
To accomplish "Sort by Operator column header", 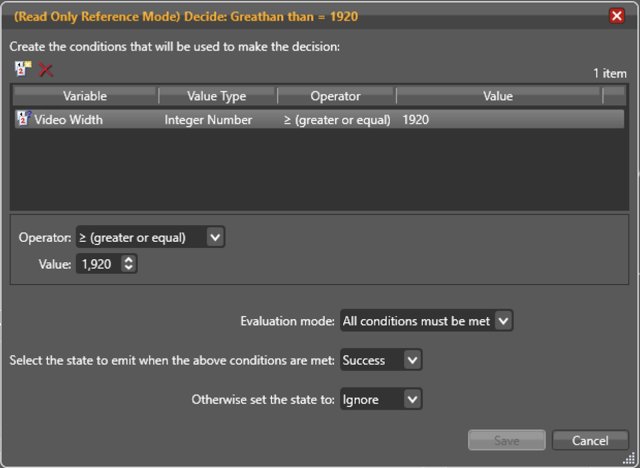I will pyautogui.click(x=336, y=96).
